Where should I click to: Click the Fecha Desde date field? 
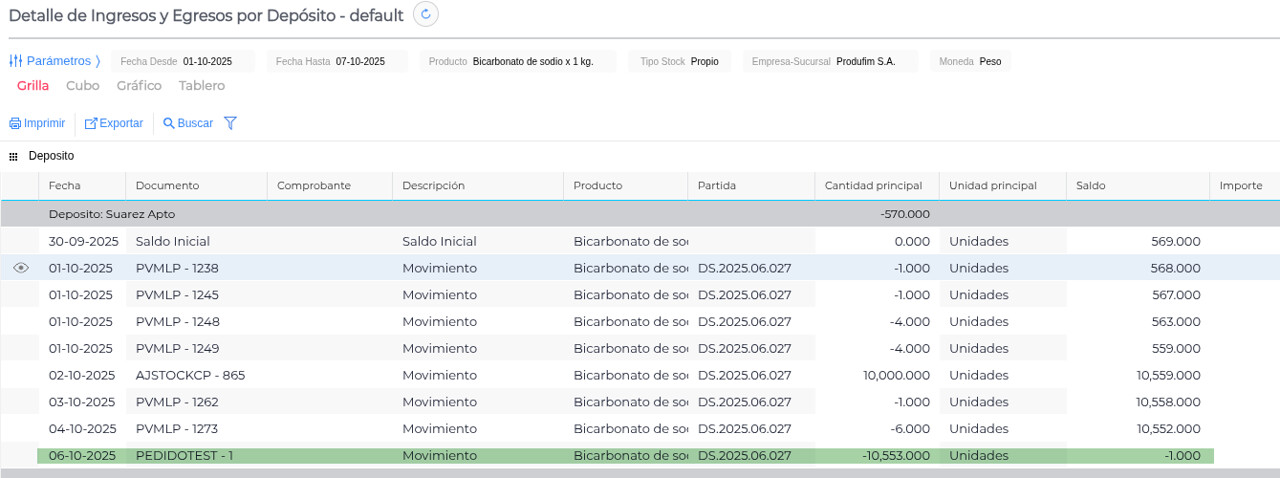183,61
